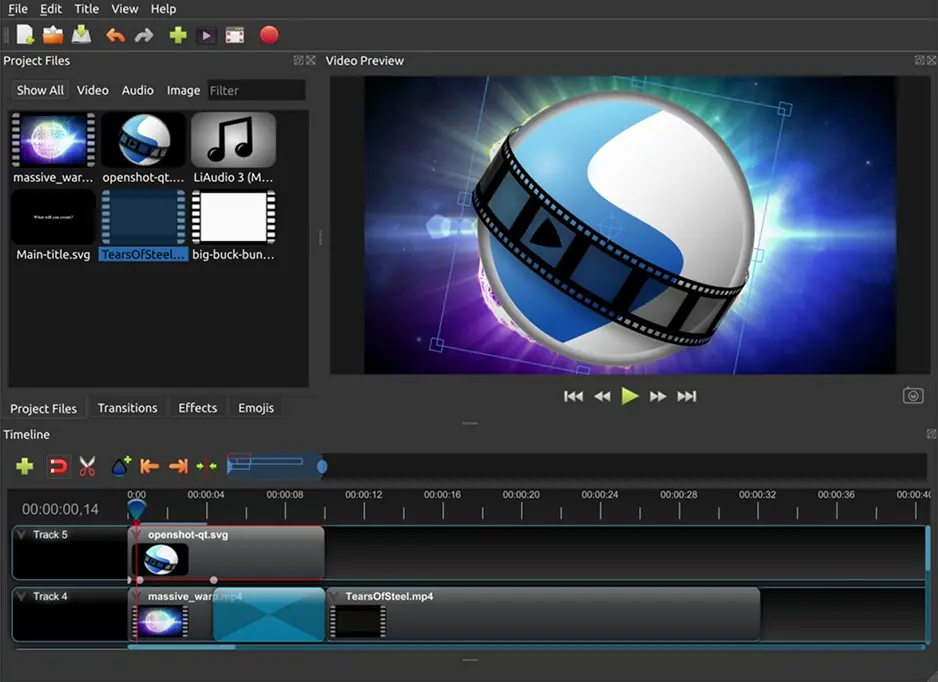938x682 pixels.
Task: Open the File menu
Action: pyautogui.click(x=17, y=9)
